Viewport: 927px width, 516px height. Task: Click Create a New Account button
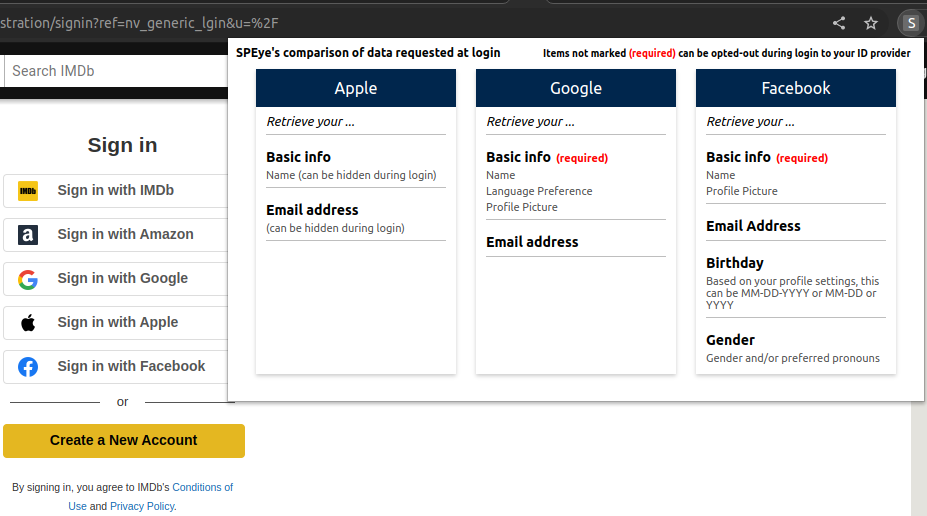point(124,440)
